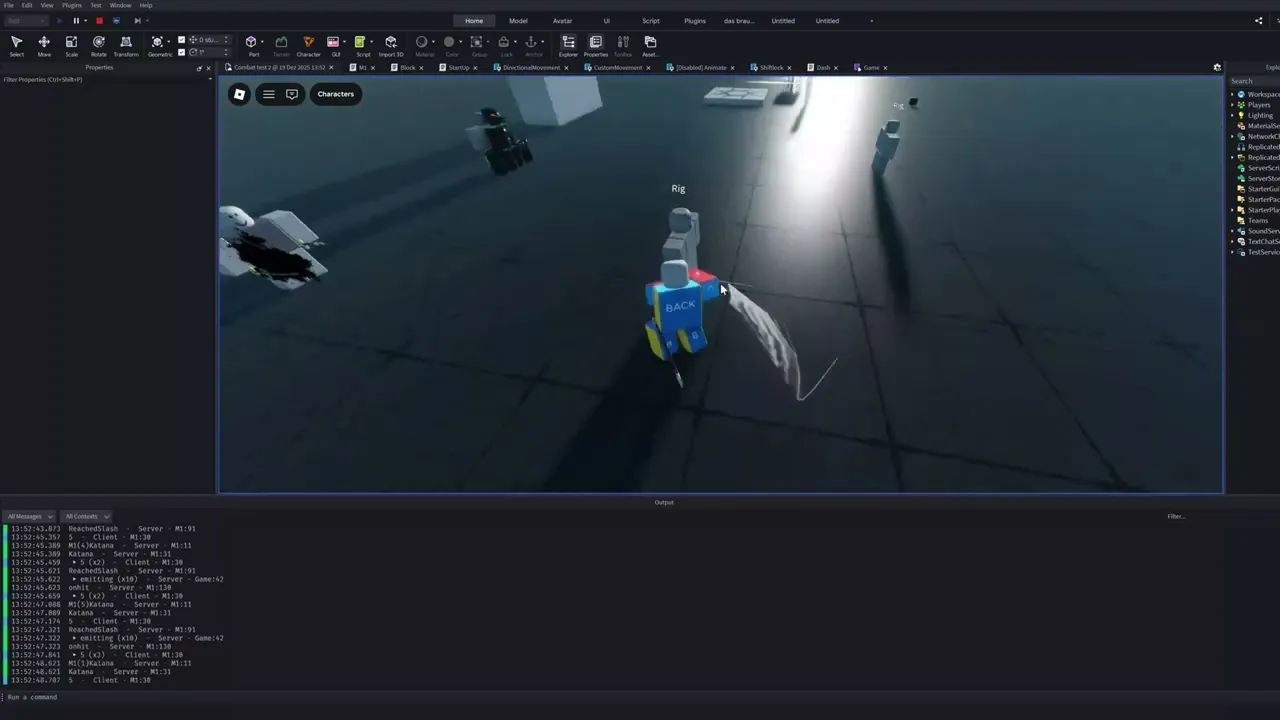Click the Characters button in viewport

click(x=336, y=94)
